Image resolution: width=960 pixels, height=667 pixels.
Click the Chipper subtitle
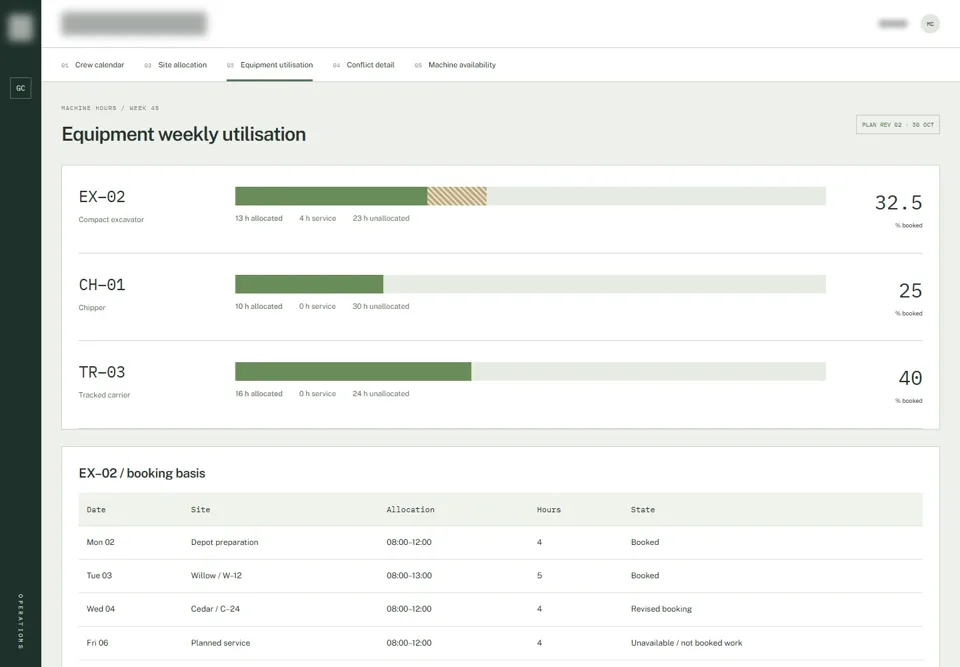click(92, 307)
